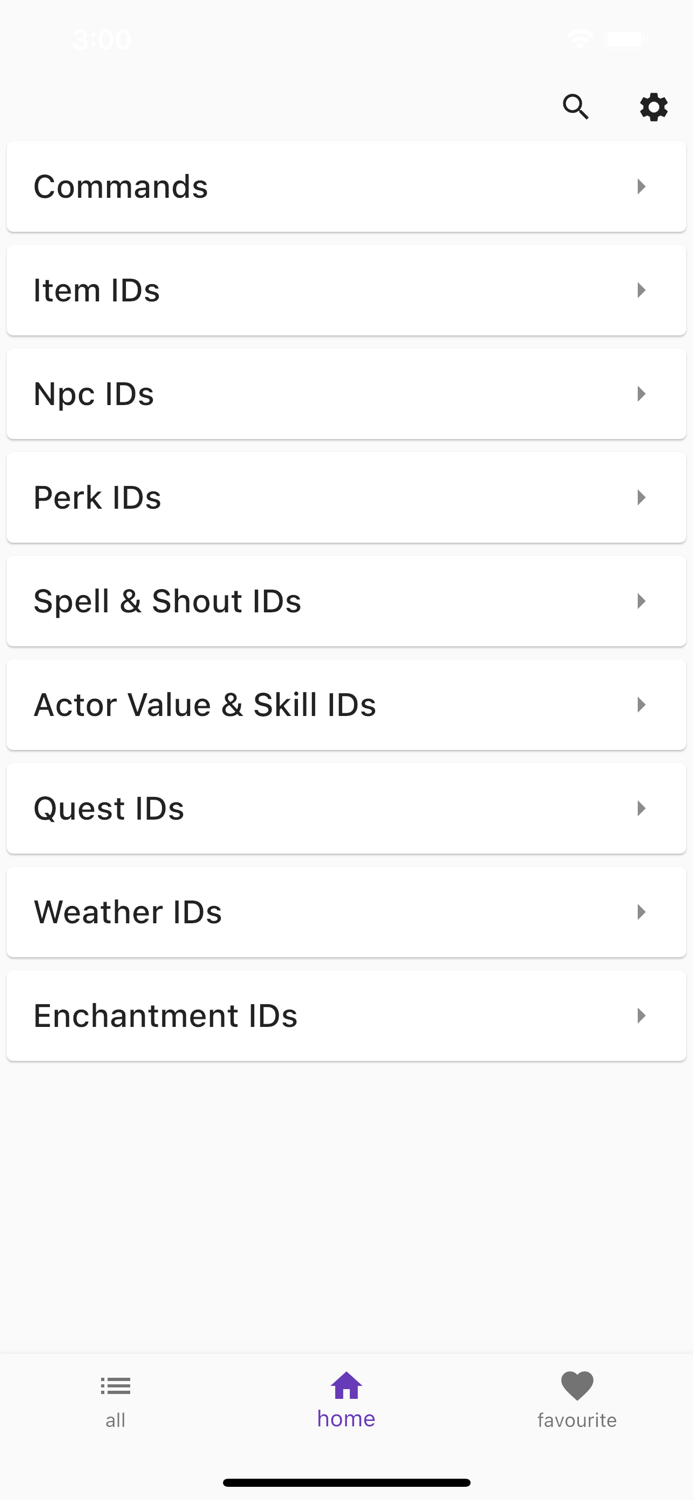Expand the Quest IDs disclosure arrow

click(x=641, y=808)
